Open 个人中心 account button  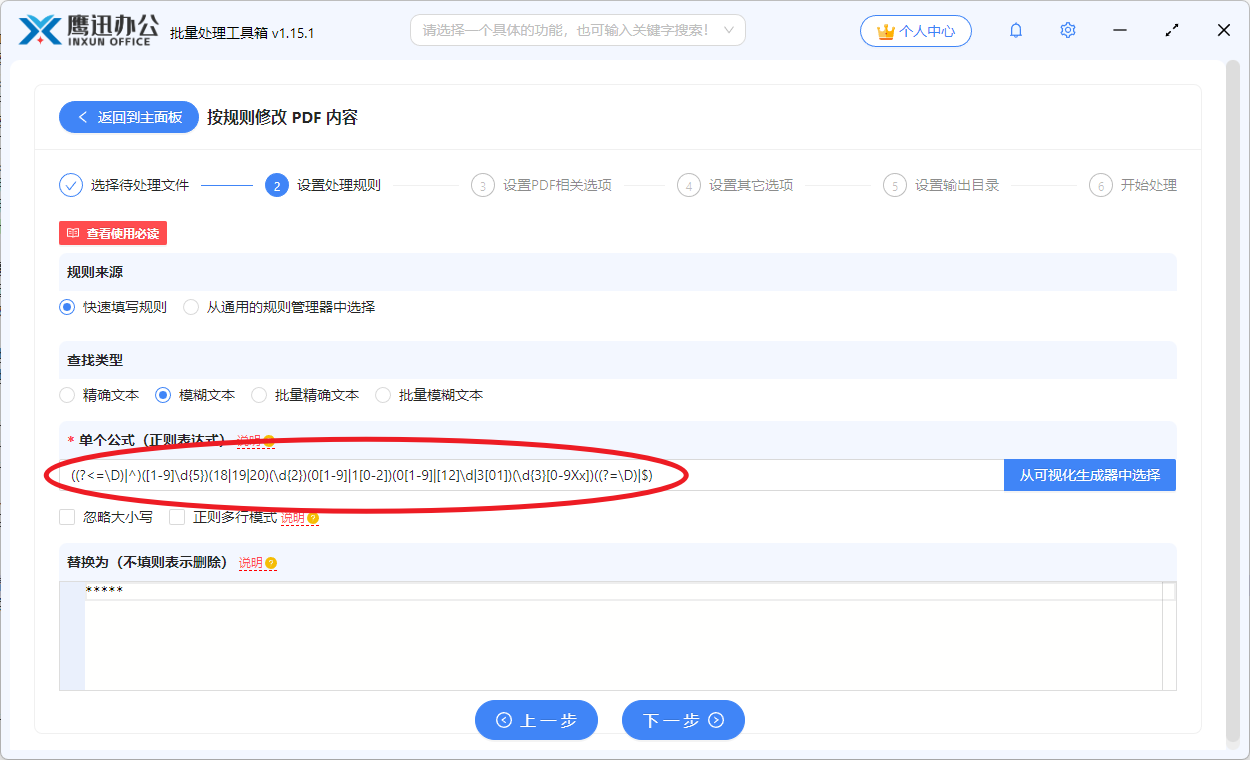(915, 31)
